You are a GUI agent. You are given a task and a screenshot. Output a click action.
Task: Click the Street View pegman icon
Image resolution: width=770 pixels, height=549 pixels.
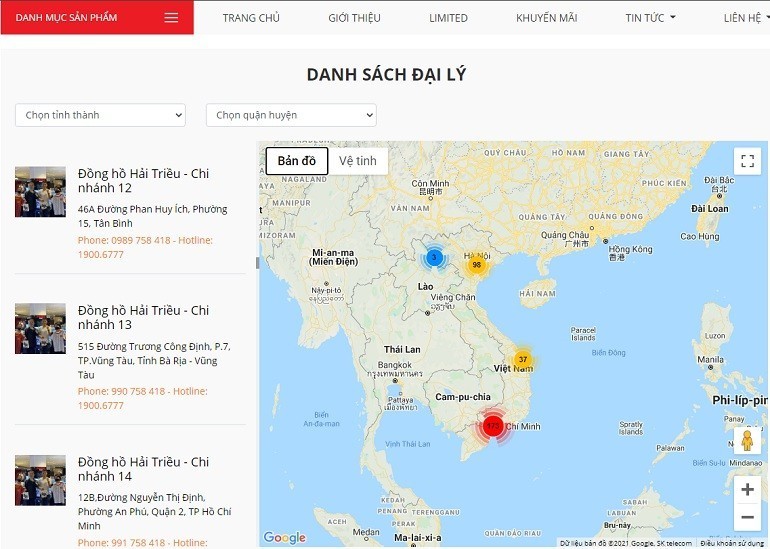(746, 441)
